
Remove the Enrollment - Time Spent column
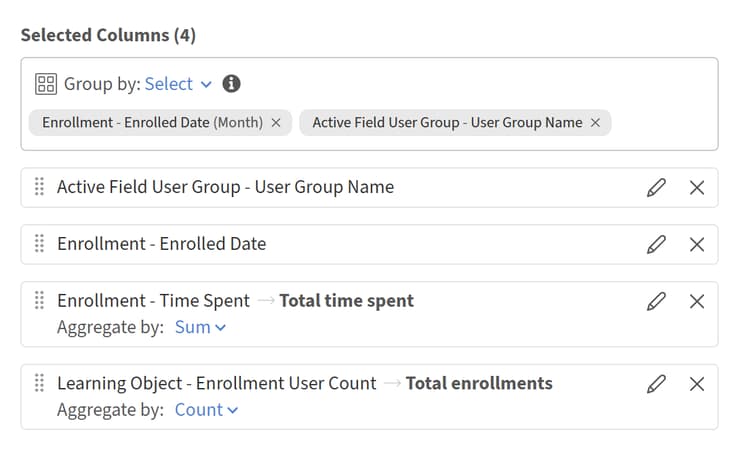tap(697, 301)
